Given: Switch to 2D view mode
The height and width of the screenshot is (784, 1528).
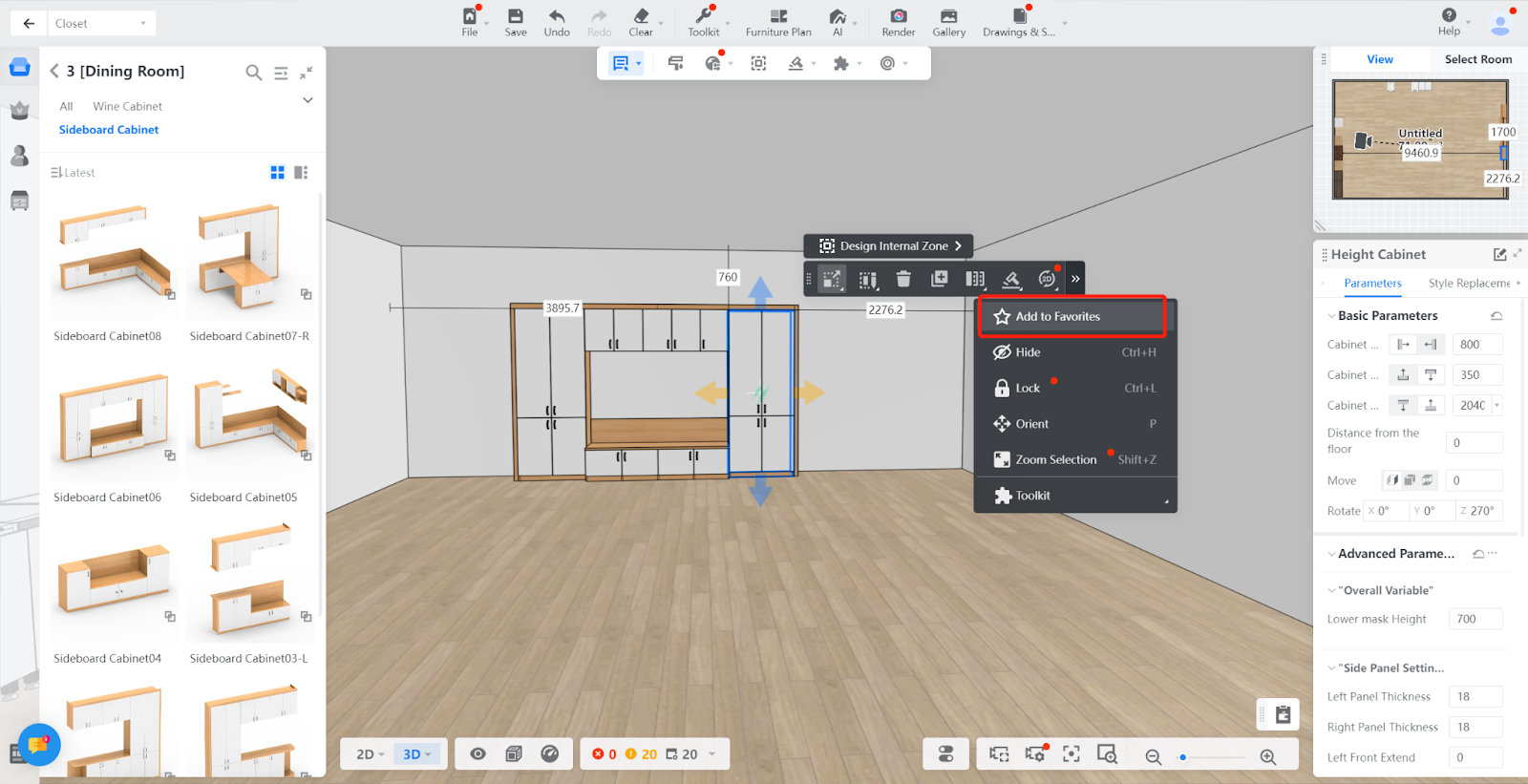Looking at the screenshot, I should click(370, 754).
